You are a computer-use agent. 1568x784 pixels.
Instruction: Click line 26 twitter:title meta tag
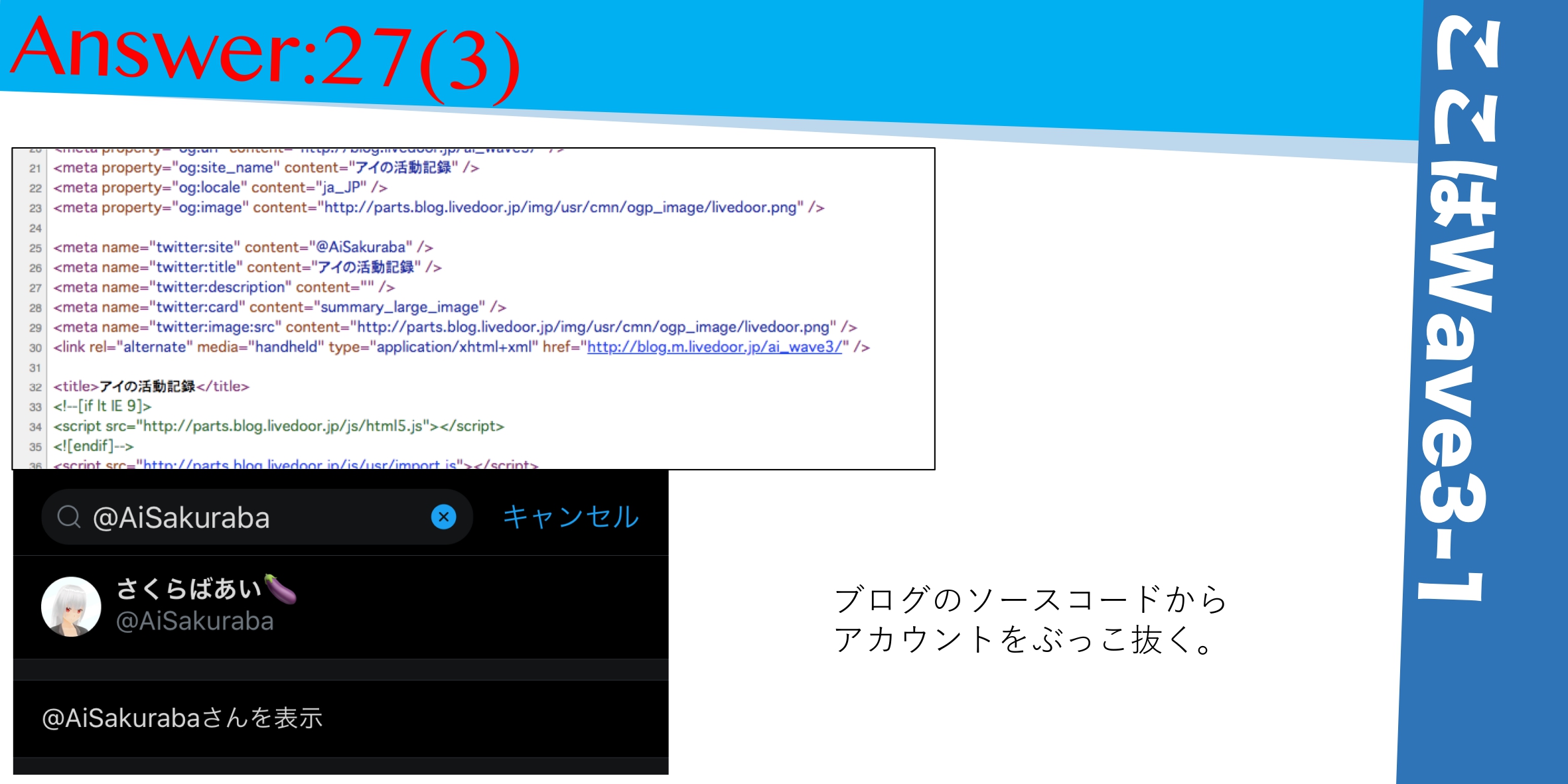(x=248, y=267)
